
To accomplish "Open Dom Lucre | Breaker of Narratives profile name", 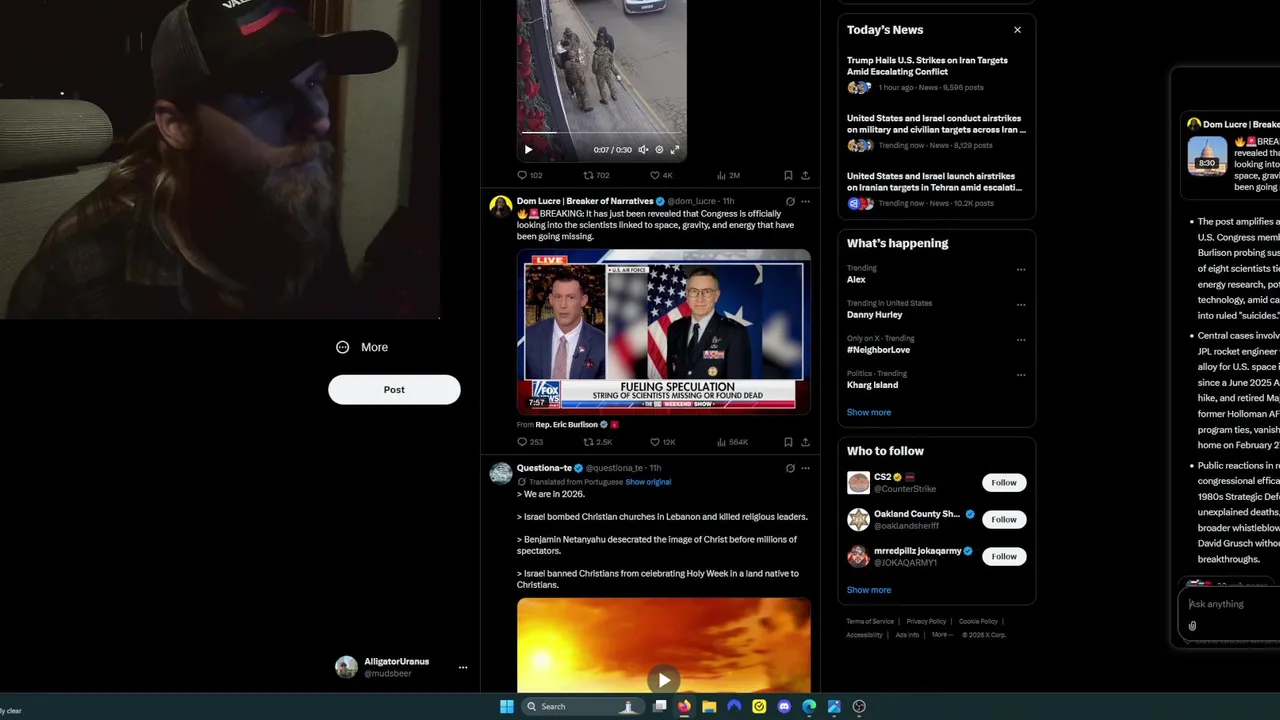I will point(585,201).
